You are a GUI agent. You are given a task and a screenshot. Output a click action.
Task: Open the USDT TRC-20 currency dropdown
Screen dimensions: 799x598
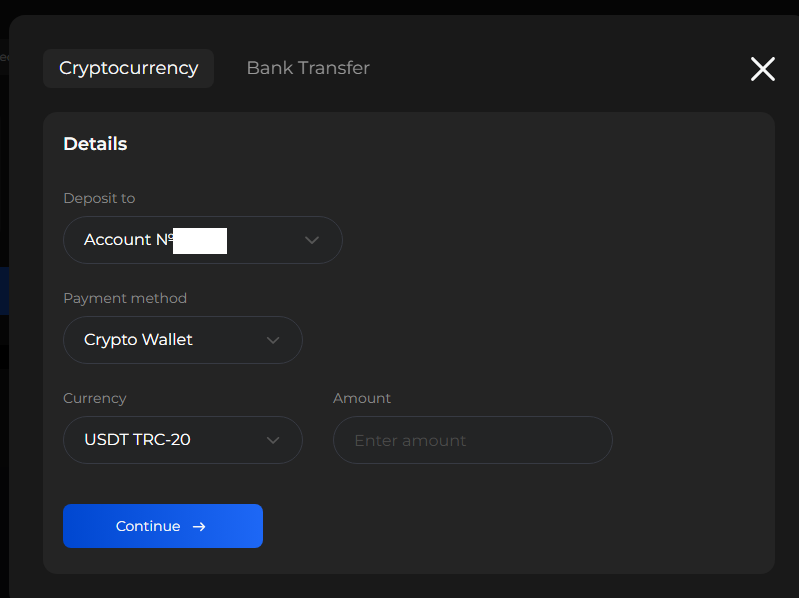click(182, 440)
